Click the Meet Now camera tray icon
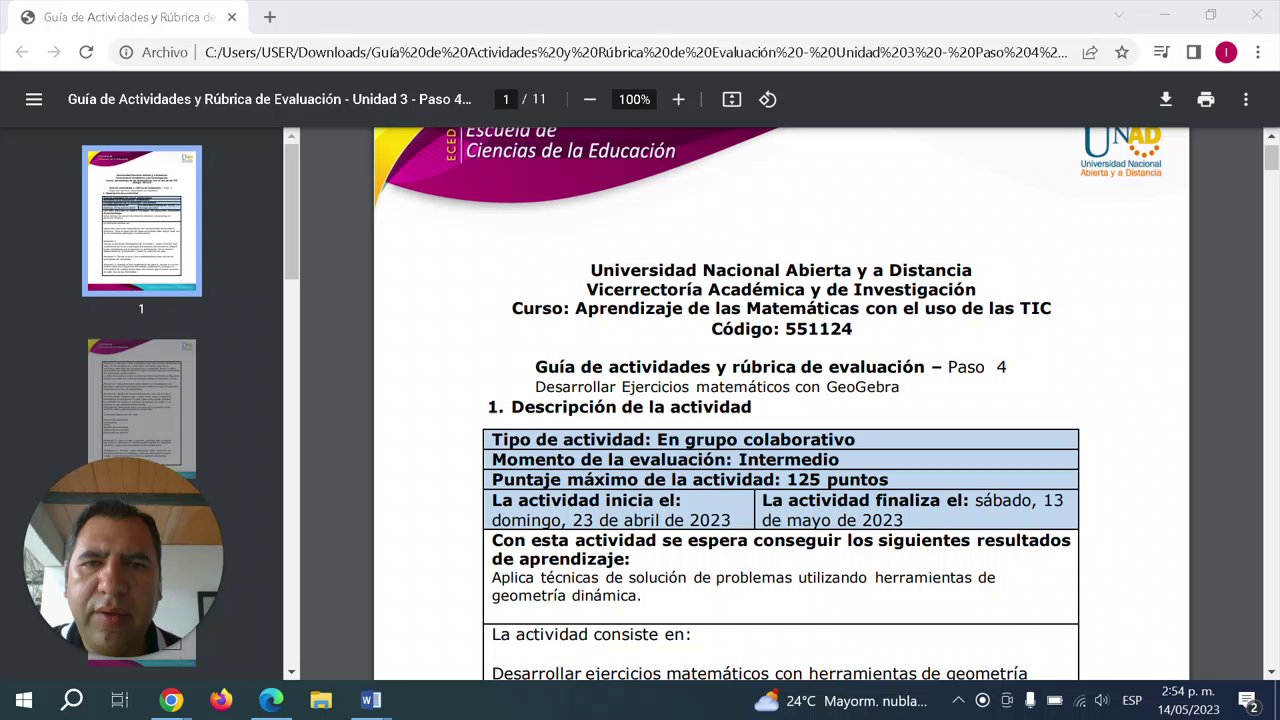Screen dimensions: 1280x720 (x=1007, y=701)
